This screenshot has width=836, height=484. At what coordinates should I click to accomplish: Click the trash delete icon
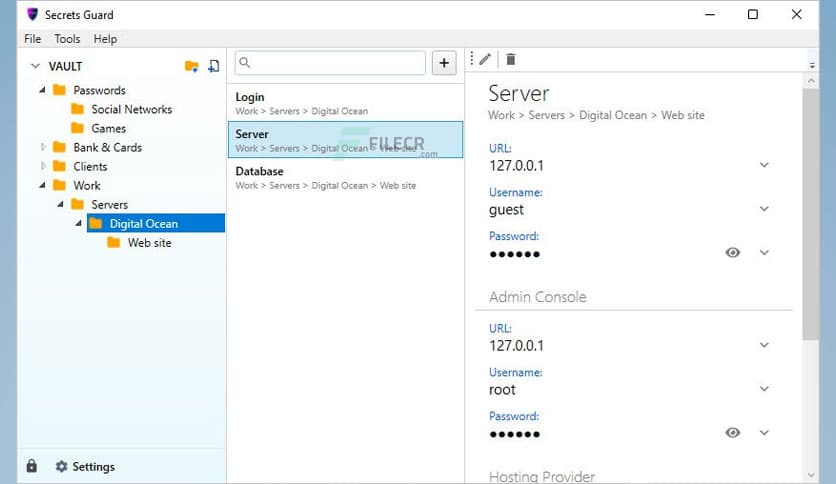point(510,59)
